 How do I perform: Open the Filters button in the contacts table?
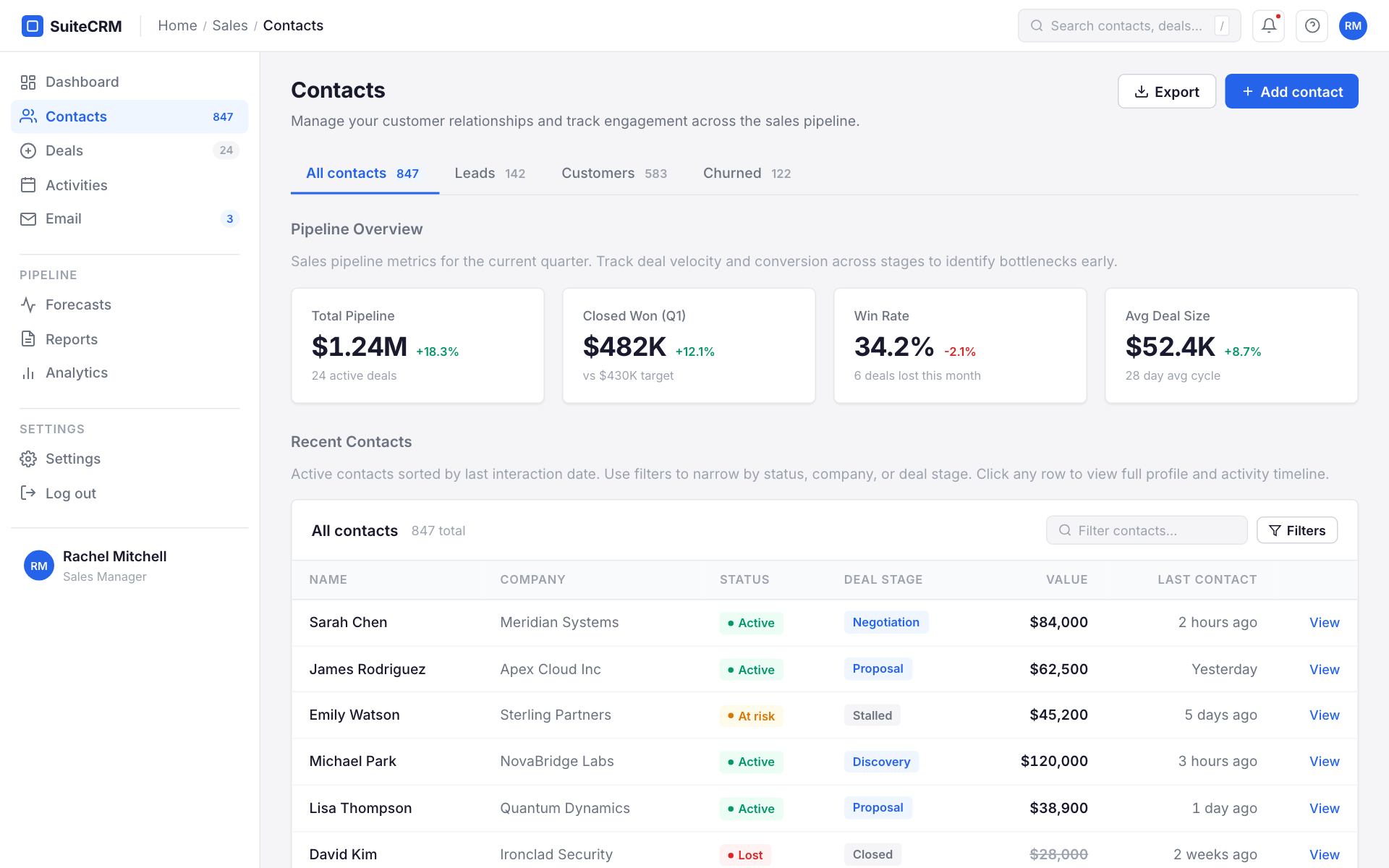point(1296,530)
